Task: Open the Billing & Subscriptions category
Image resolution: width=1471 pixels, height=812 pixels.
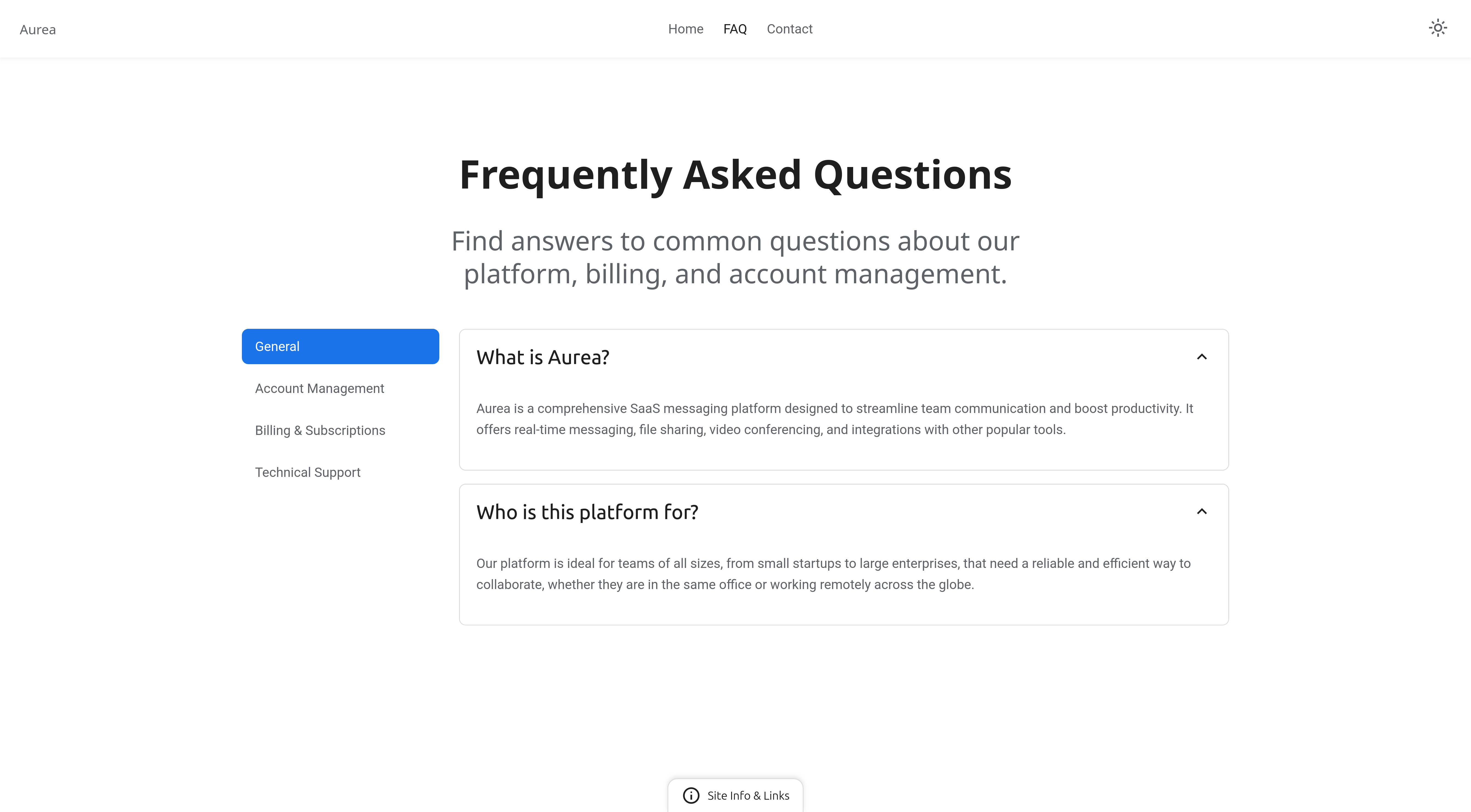Action: (x=320, y=431)
